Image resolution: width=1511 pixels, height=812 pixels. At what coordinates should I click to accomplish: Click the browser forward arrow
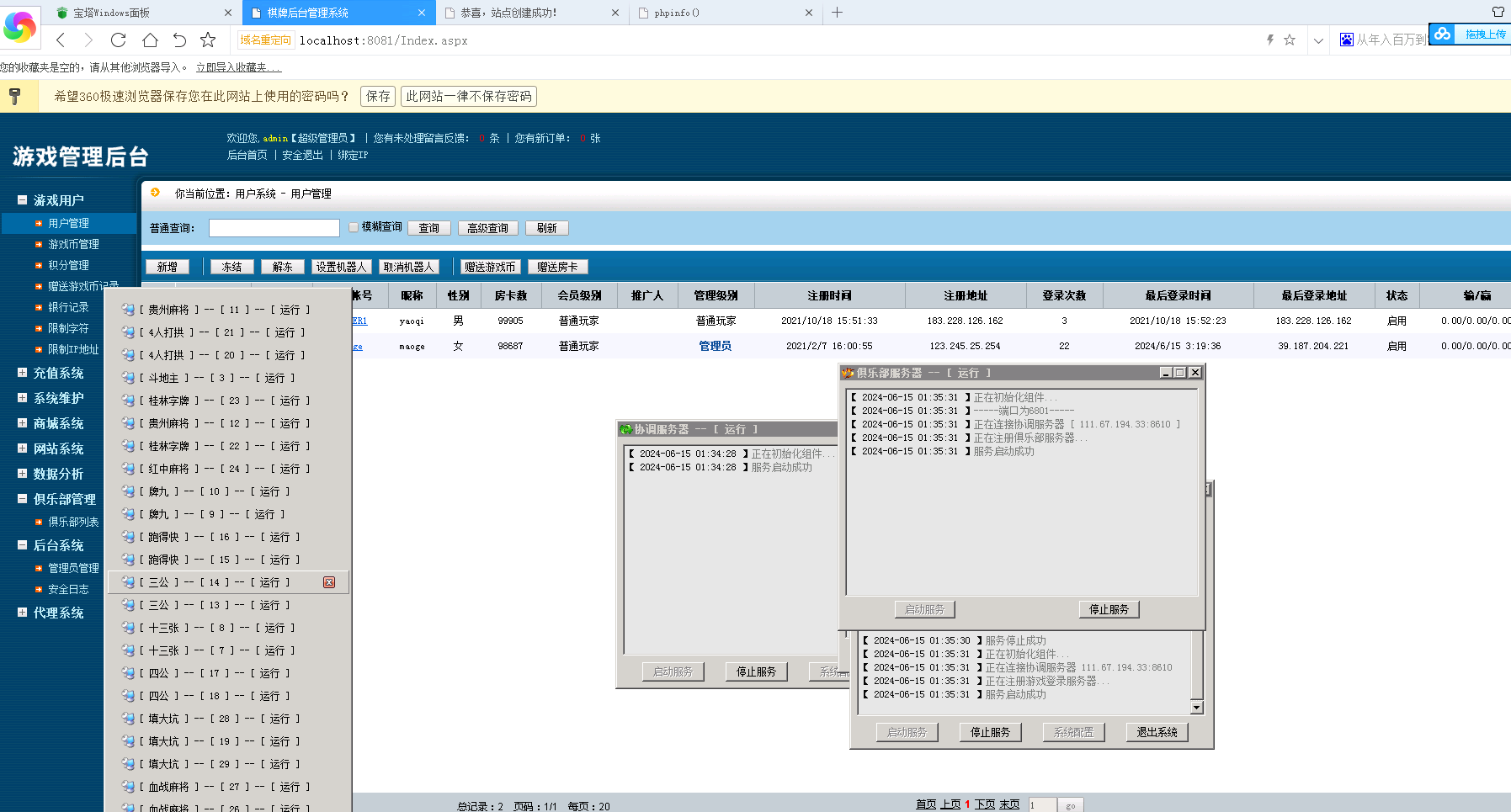(88, 40)
